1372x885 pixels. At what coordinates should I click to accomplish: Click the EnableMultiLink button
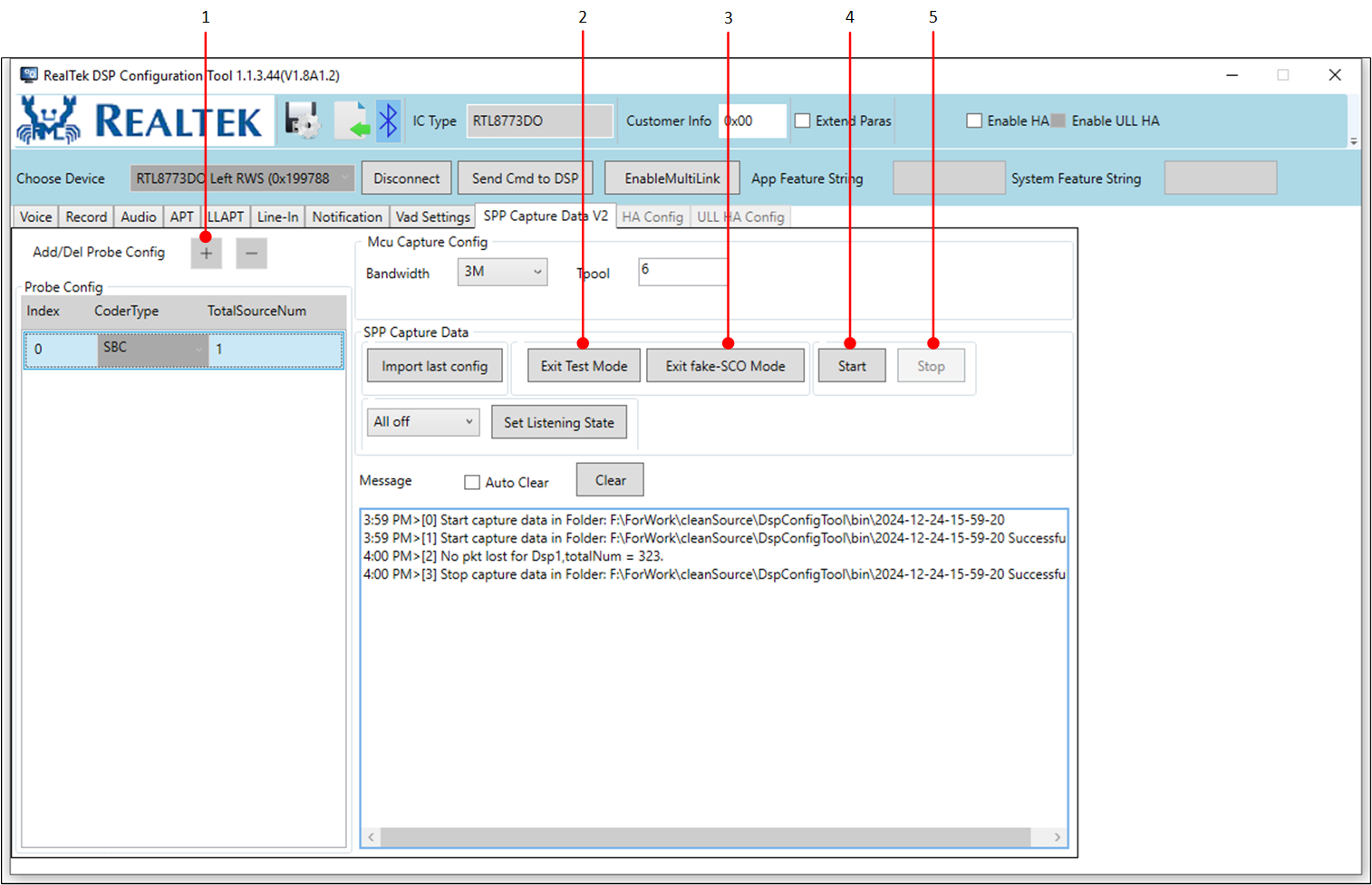672,178
